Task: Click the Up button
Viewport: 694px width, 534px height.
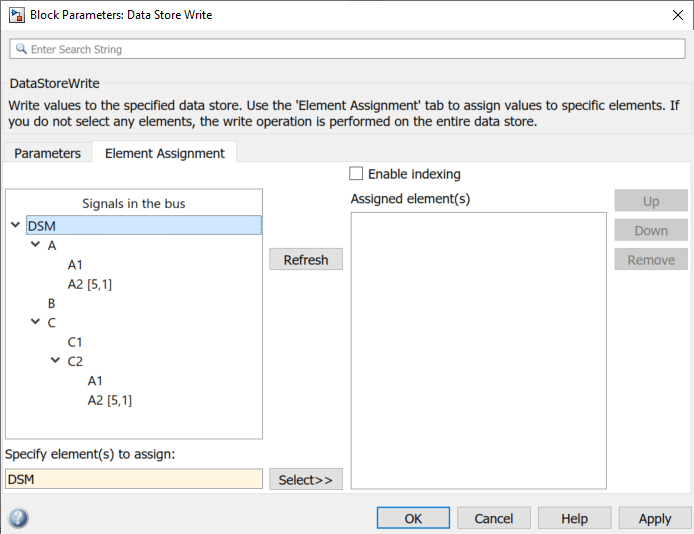Action: (651, 201)
